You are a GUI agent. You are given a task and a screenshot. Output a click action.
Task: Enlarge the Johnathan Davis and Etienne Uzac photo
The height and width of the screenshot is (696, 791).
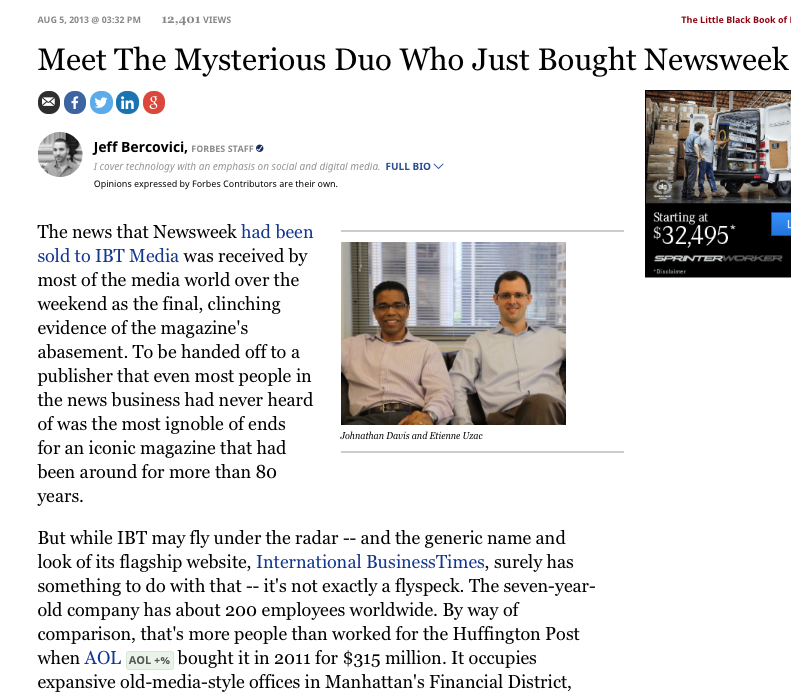(454, 333)
